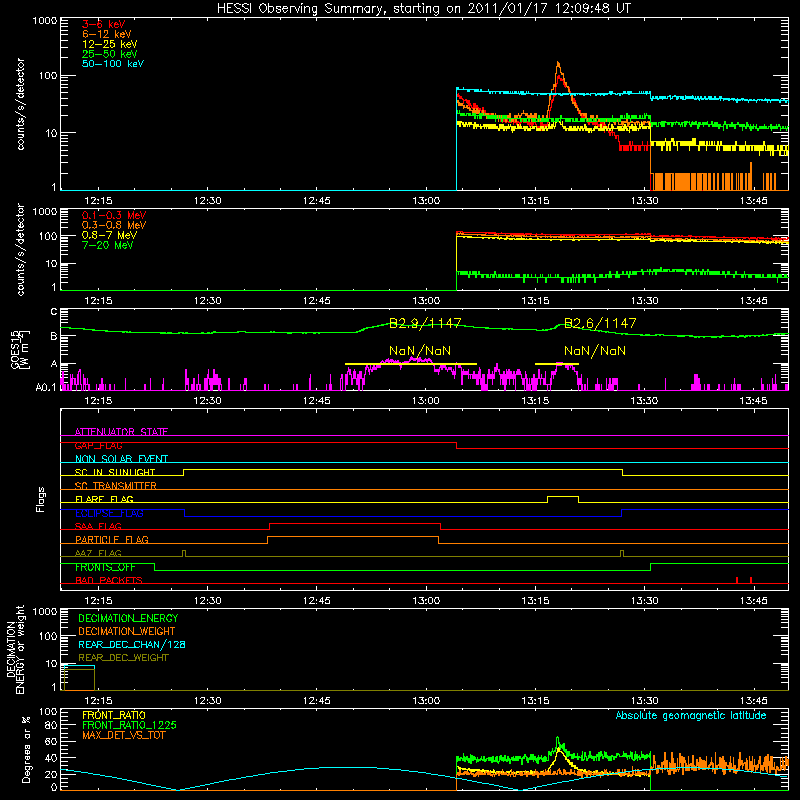
Task: Select the NON_SOLAR_EVENT flag label
Action: tap(121, 459)
